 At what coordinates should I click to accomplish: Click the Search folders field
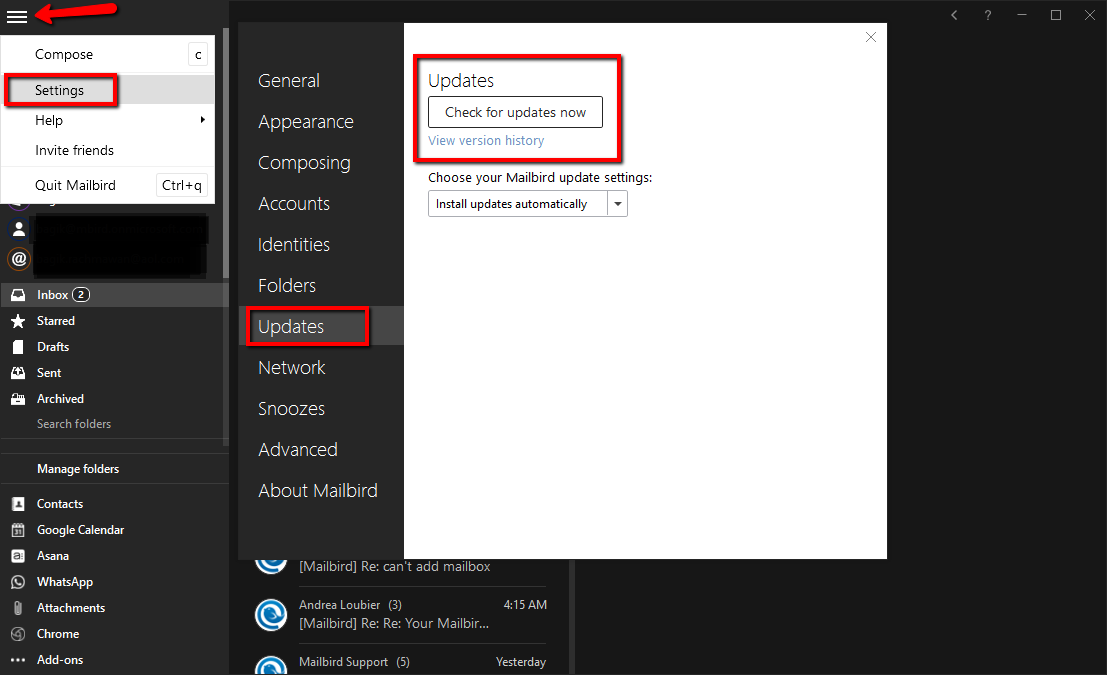point(73,424)
